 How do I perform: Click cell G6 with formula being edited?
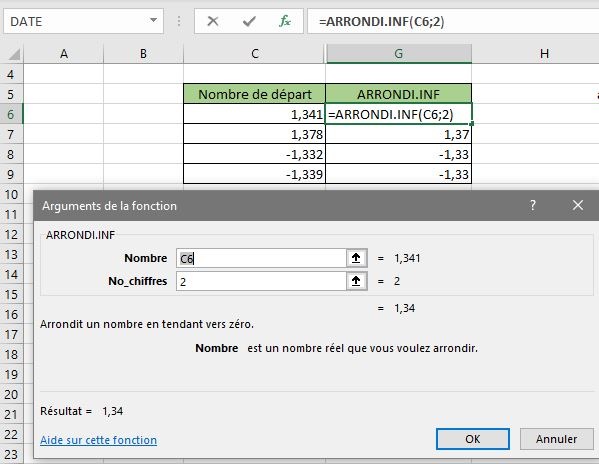click(398, 114)
